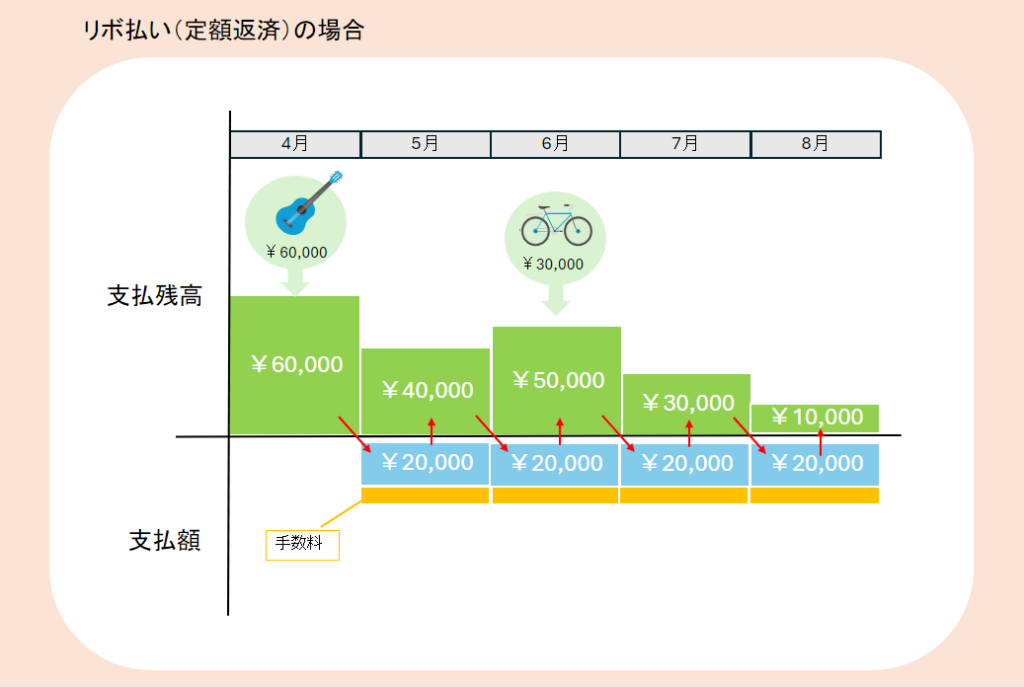Click the blue ¥20,000 payment box under 7月
Viewport: 1024px width, 688px height.
pos(685,464)
